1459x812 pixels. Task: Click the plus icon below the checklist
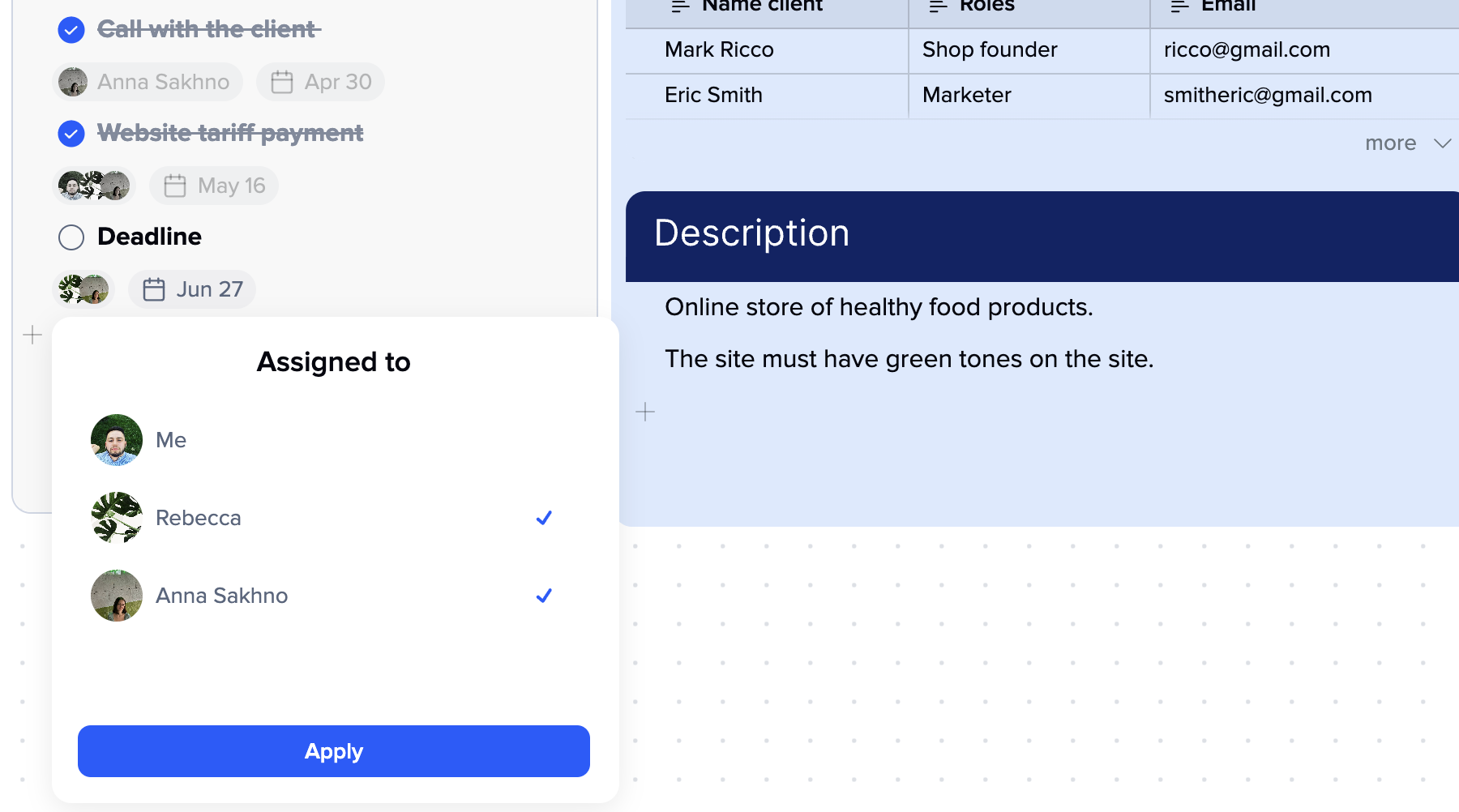[31, 335]
